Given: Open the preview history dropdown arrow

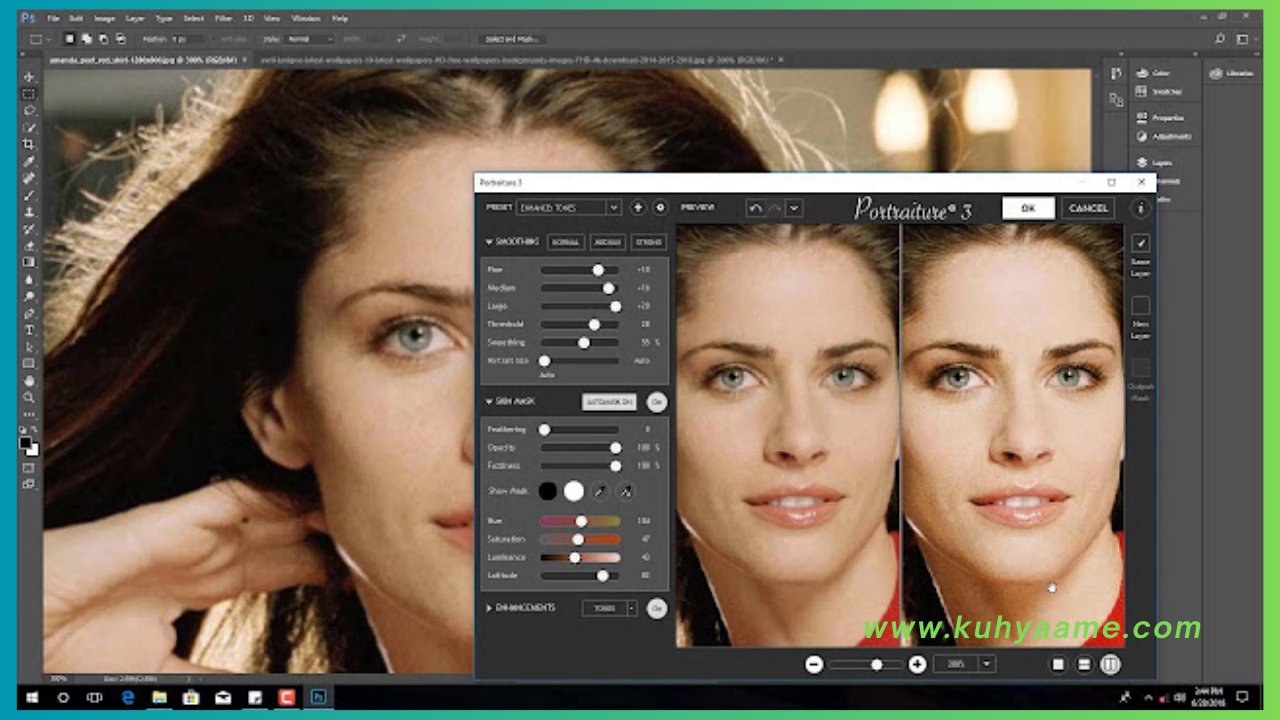Looking at the screenshot, I should (x=794, y=208).
